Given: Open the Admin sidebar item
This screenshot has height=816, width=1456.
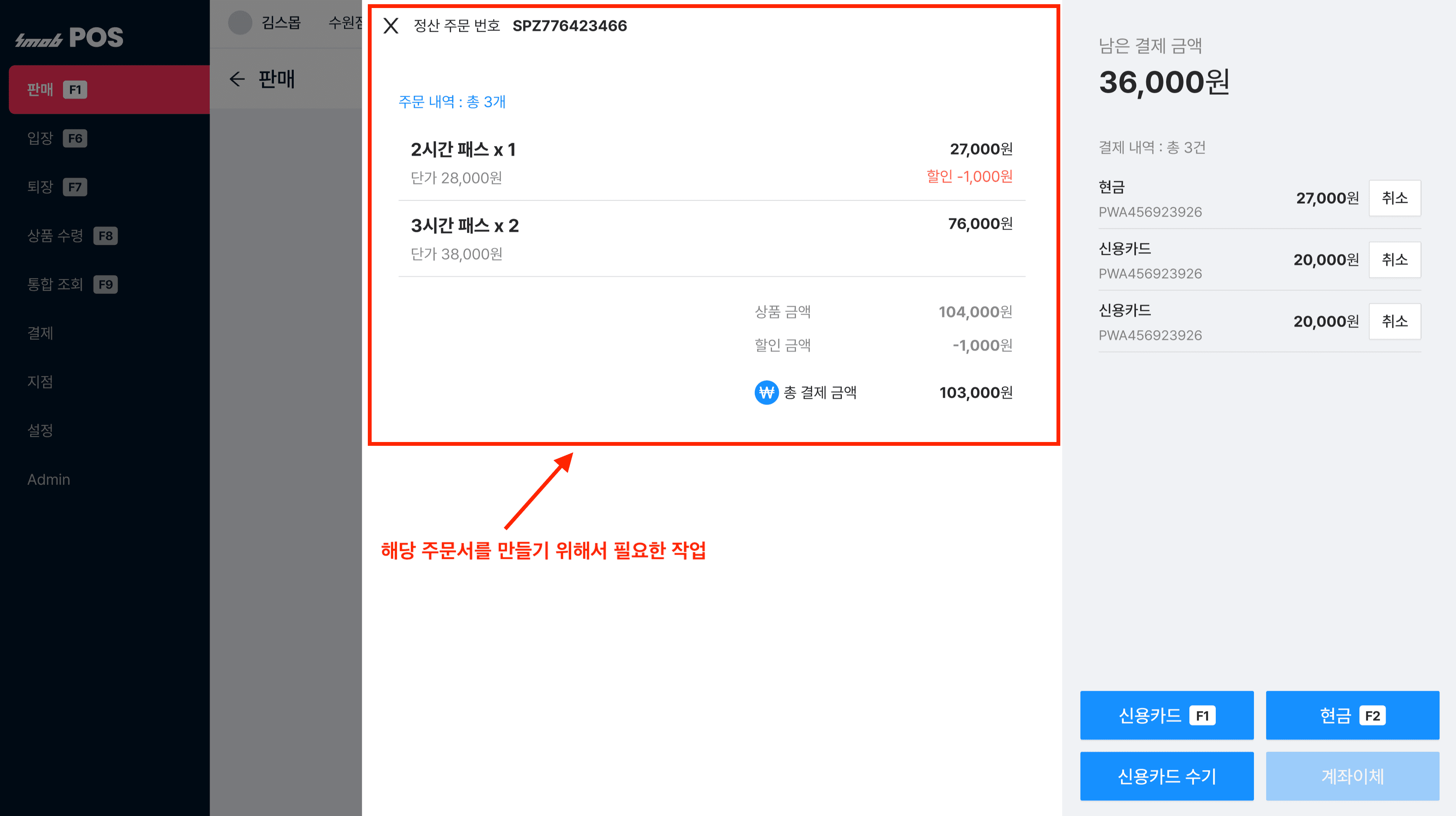Looking at the screenshot, I should 49,479.
